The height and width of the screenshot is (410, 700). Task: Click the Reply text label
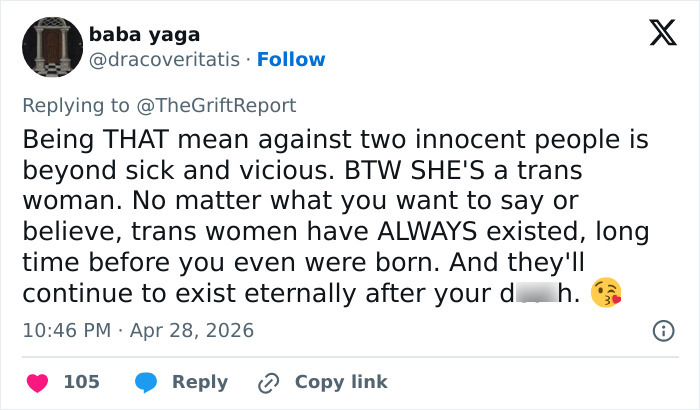click(200, 382)
